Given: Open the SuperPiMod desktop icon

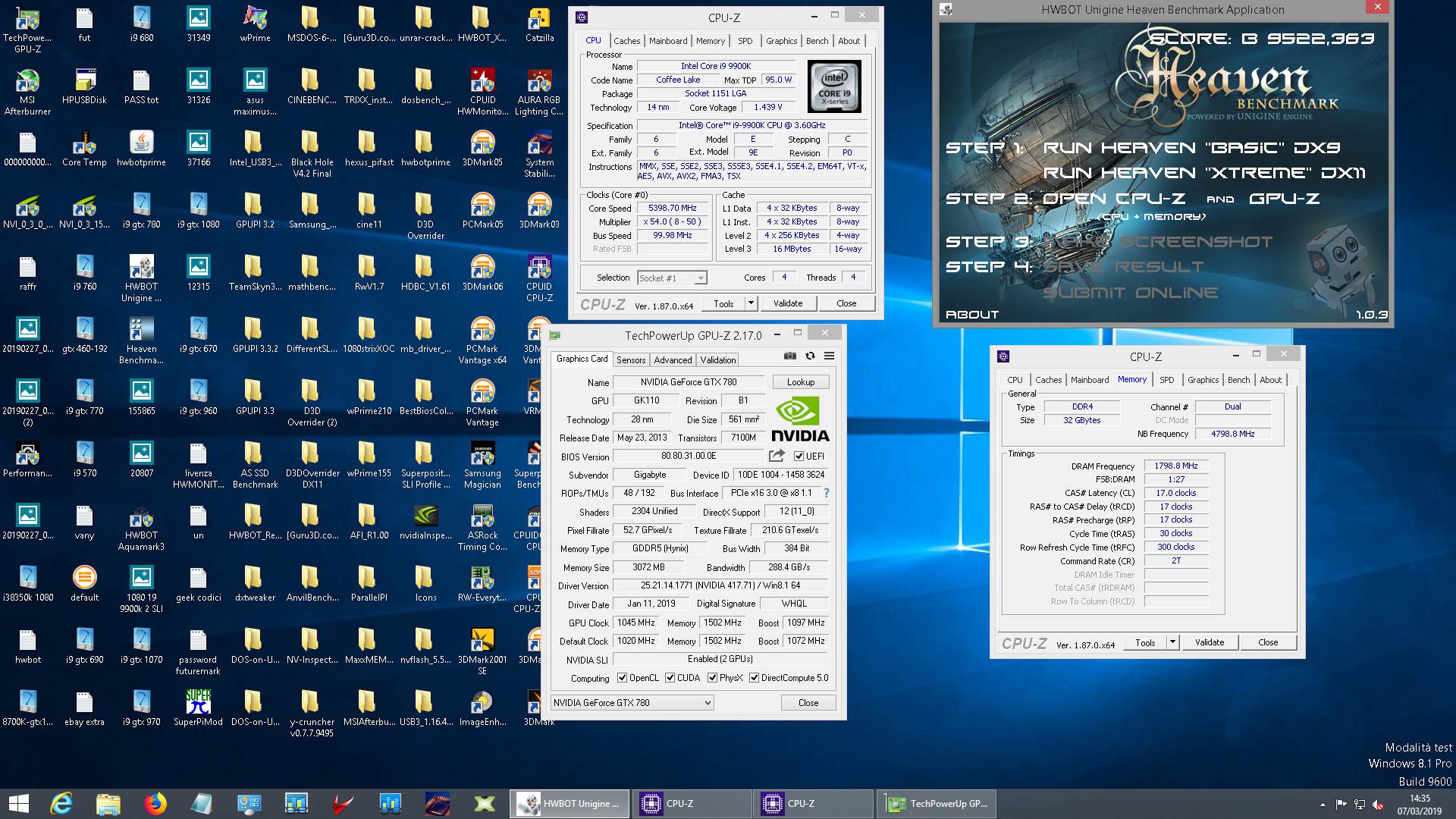Looking at the screenshot, I should (x=198, y=708).
